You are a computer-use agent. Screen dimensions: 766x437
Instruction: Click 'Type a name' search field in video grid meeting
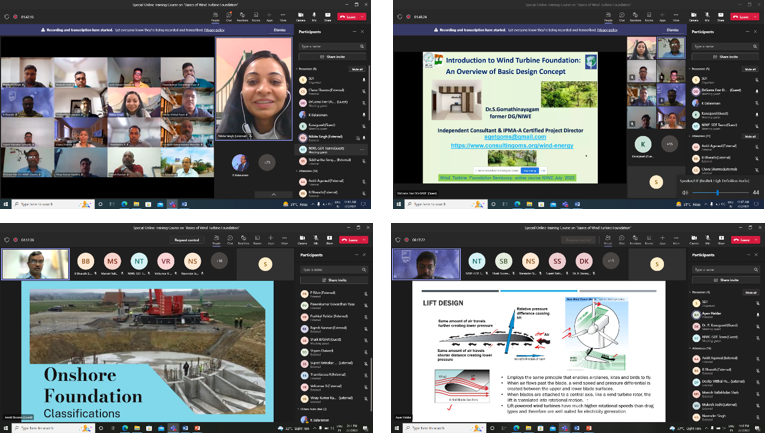[x=330, y=46]
